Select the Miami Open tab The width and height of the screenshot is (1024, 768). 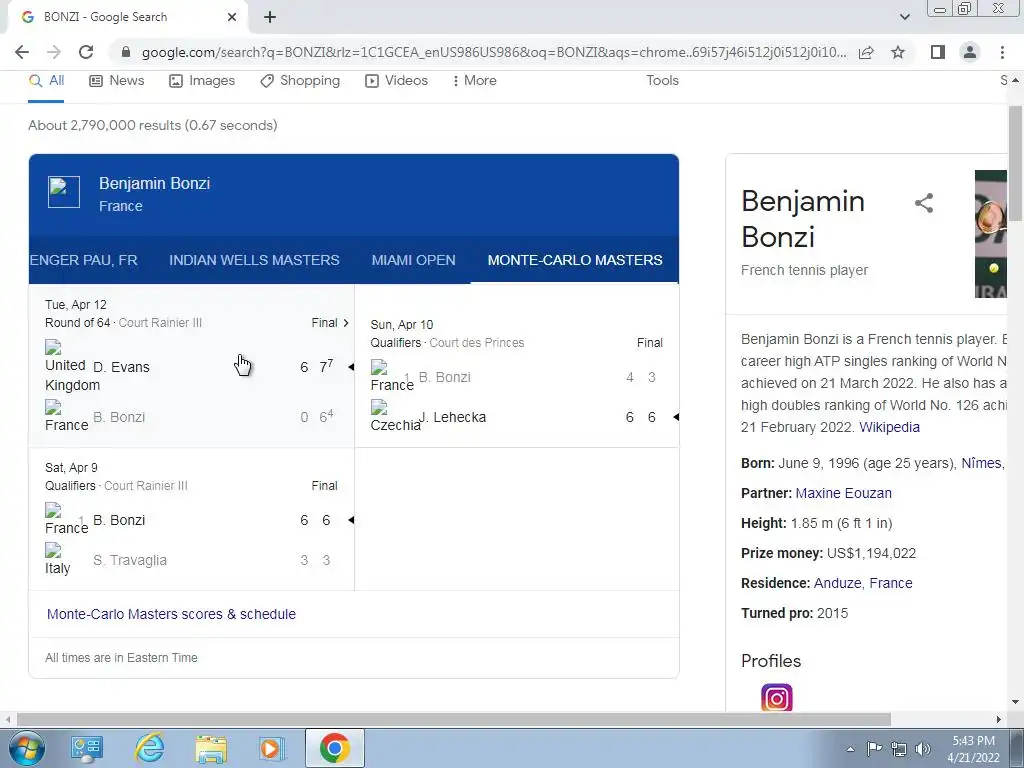click(413, 260)
